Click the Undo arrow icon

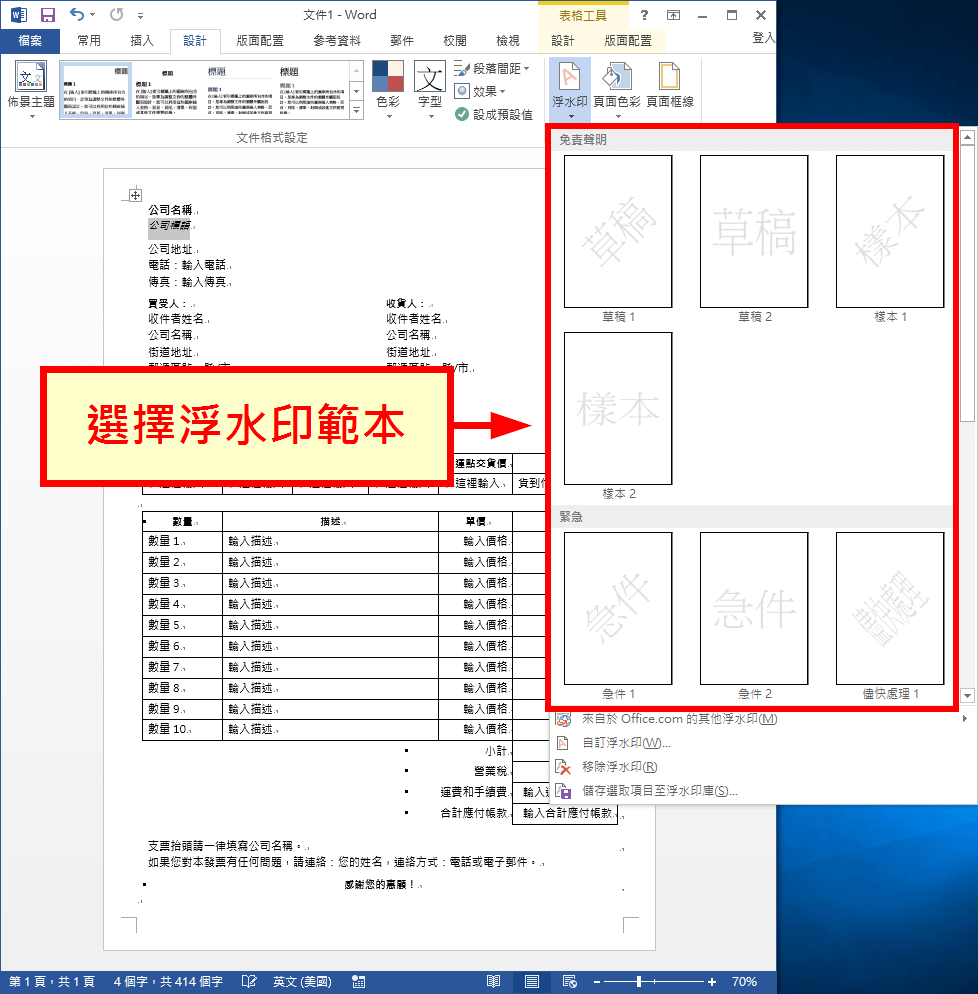click(78, 15)
